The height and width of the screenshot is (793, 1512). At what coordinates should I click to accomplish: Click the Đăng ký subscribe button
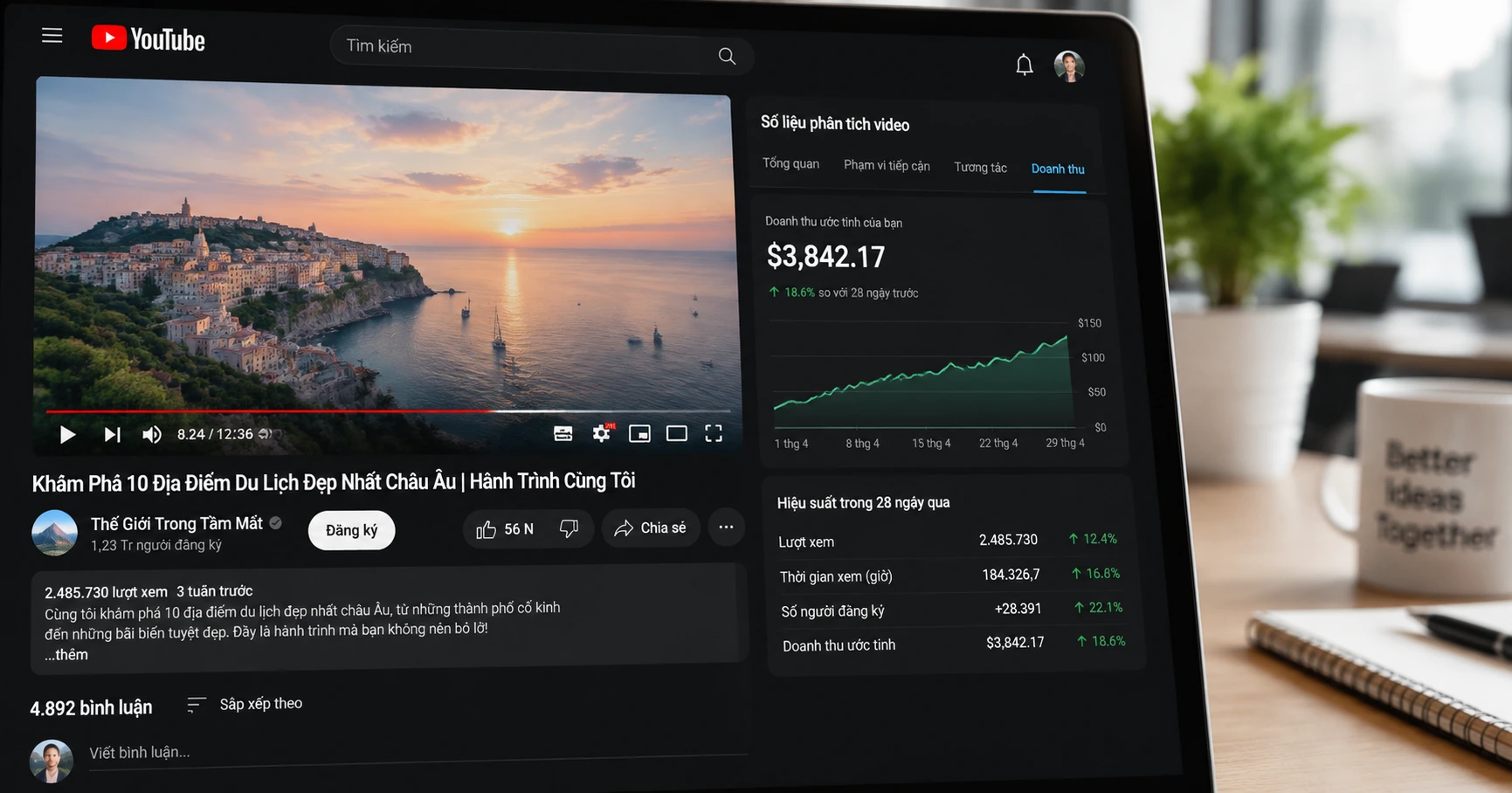click(x=352, y=530)
